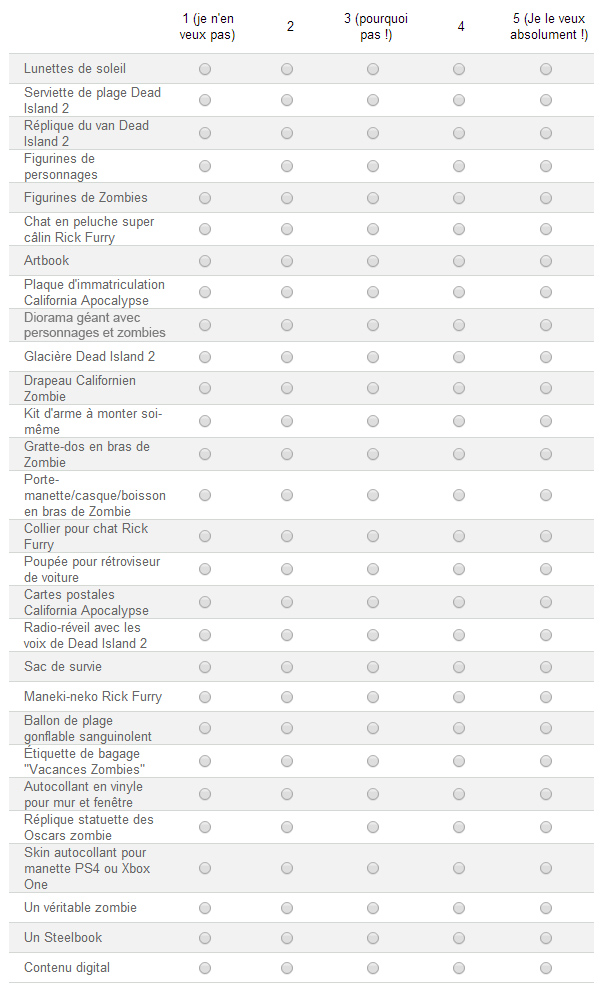Screen dimensions: 605x1001
Task: Rate Radio-réveil as 3
Action: click(373, 635)
